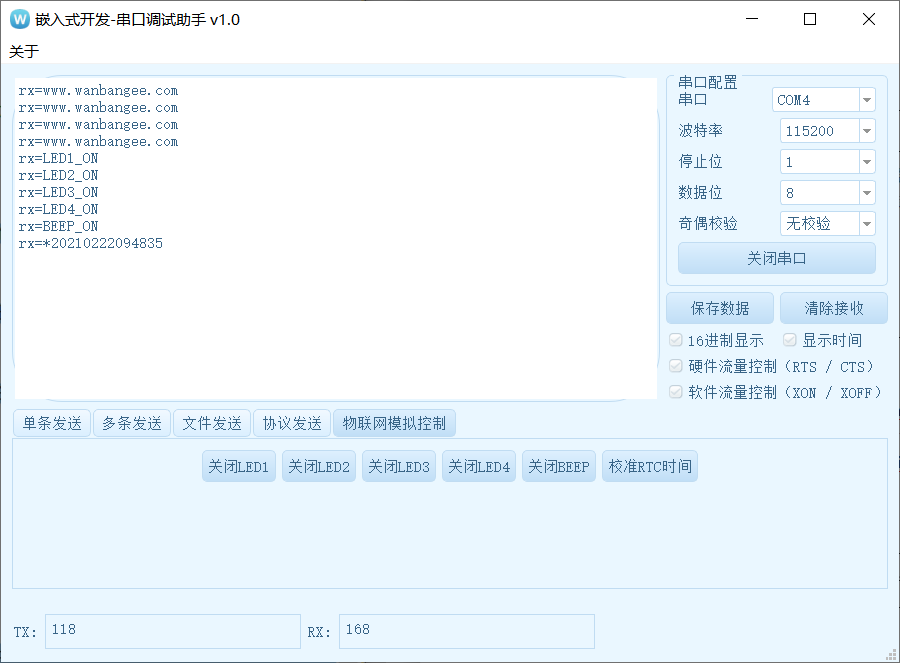Open the 串口 COM4 dropdown

(823, 100)
